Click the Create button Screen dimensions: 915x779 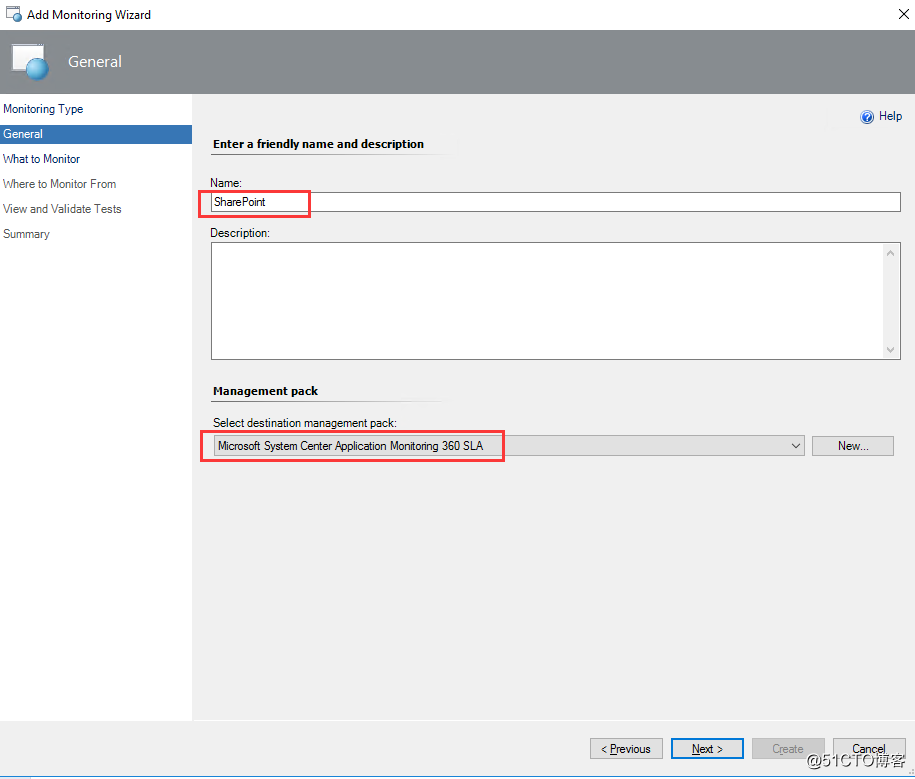(x=788, y=749)
